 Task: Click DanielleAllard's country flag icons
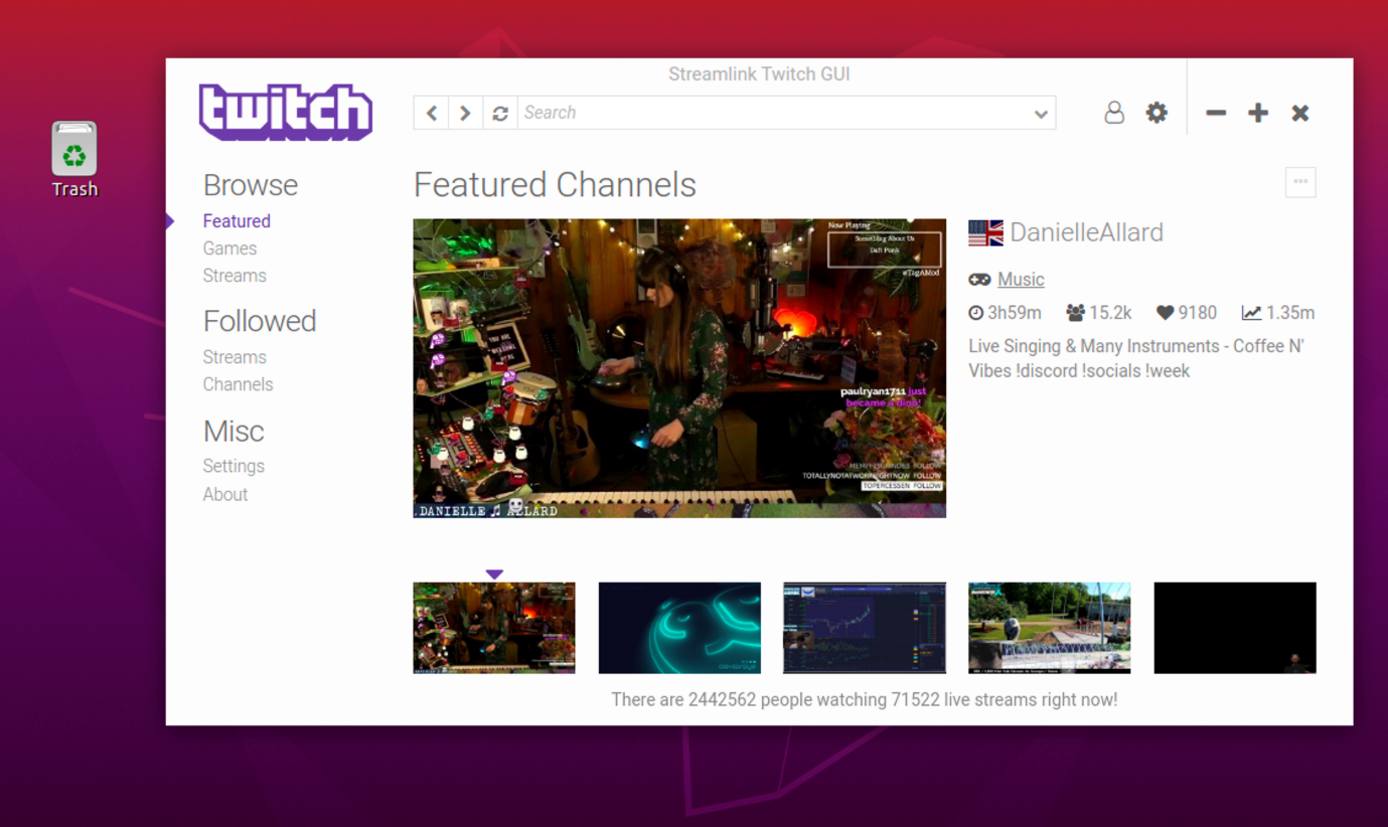coord(984,231)
